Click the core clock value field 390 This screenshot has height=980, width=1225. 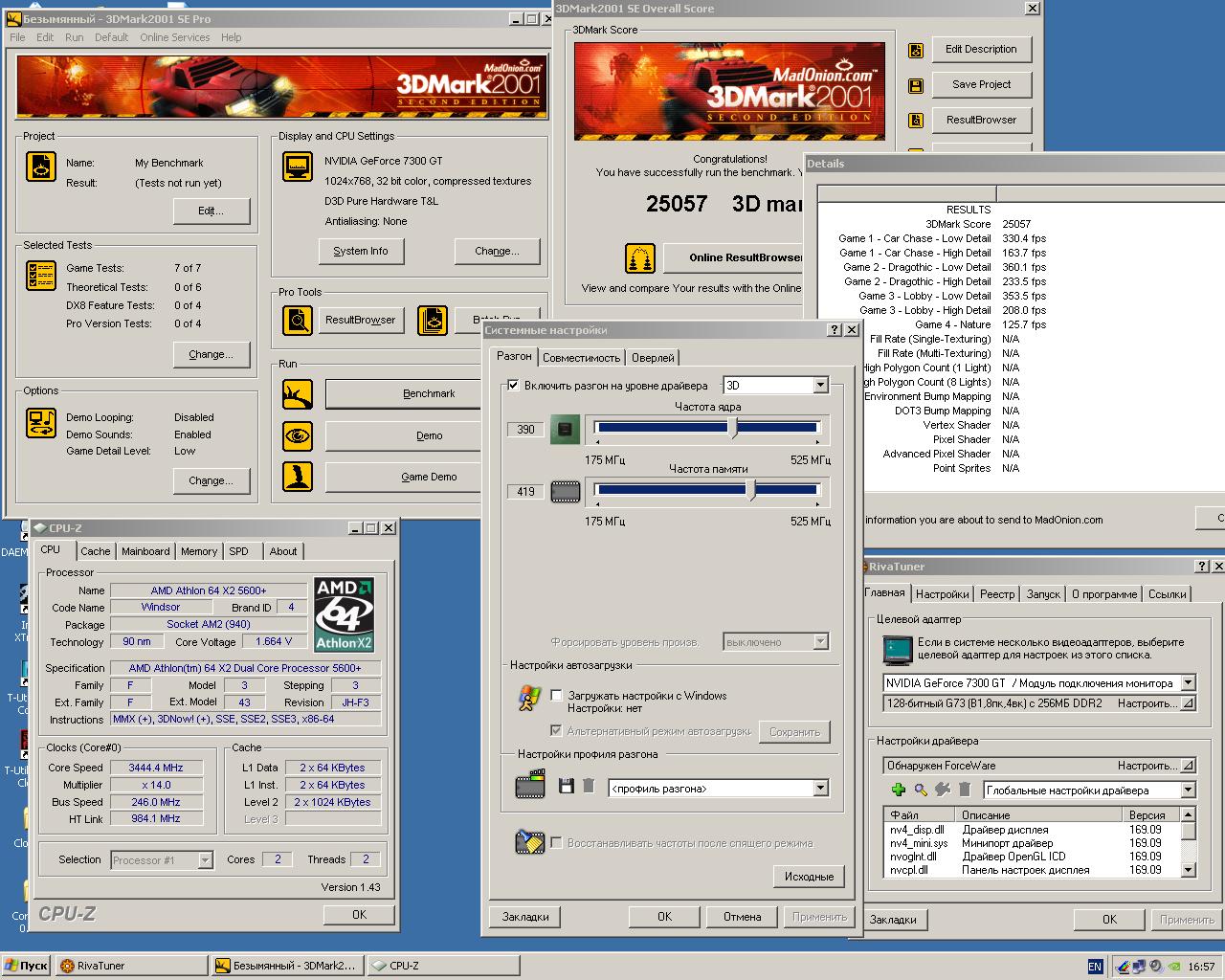(x=525, y=430)
